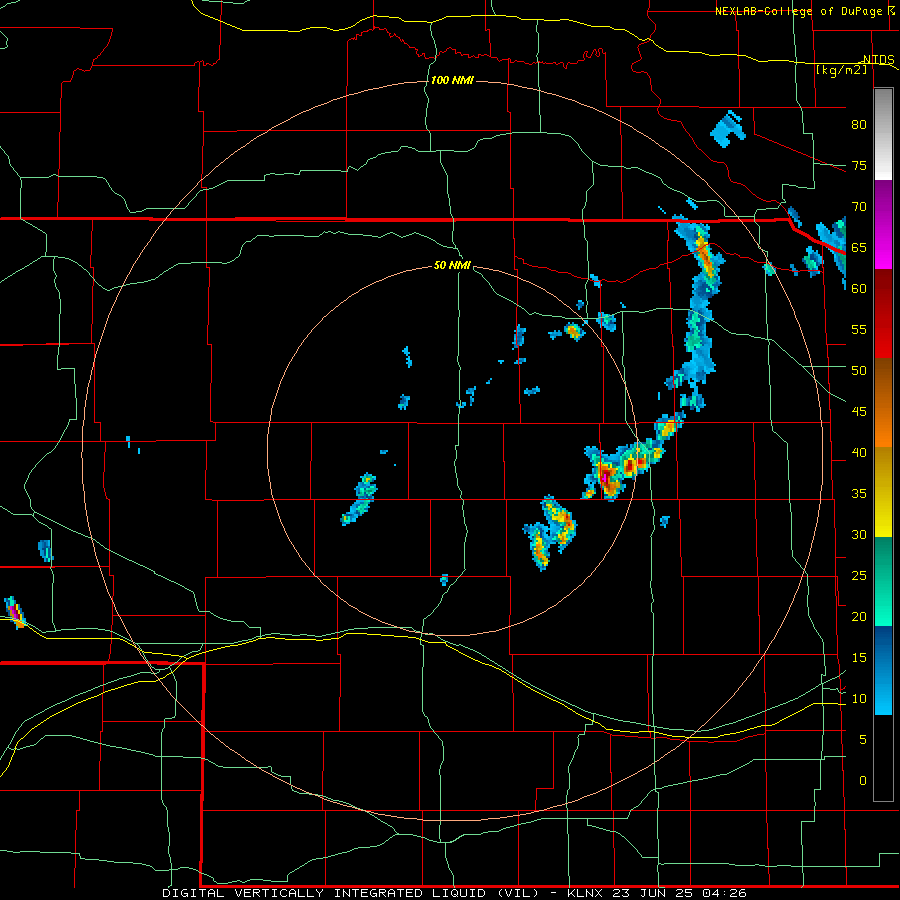Pick the black bottom segment of the color bar
Viewport: 900px width, 900px height.
(x=883, y=758)
